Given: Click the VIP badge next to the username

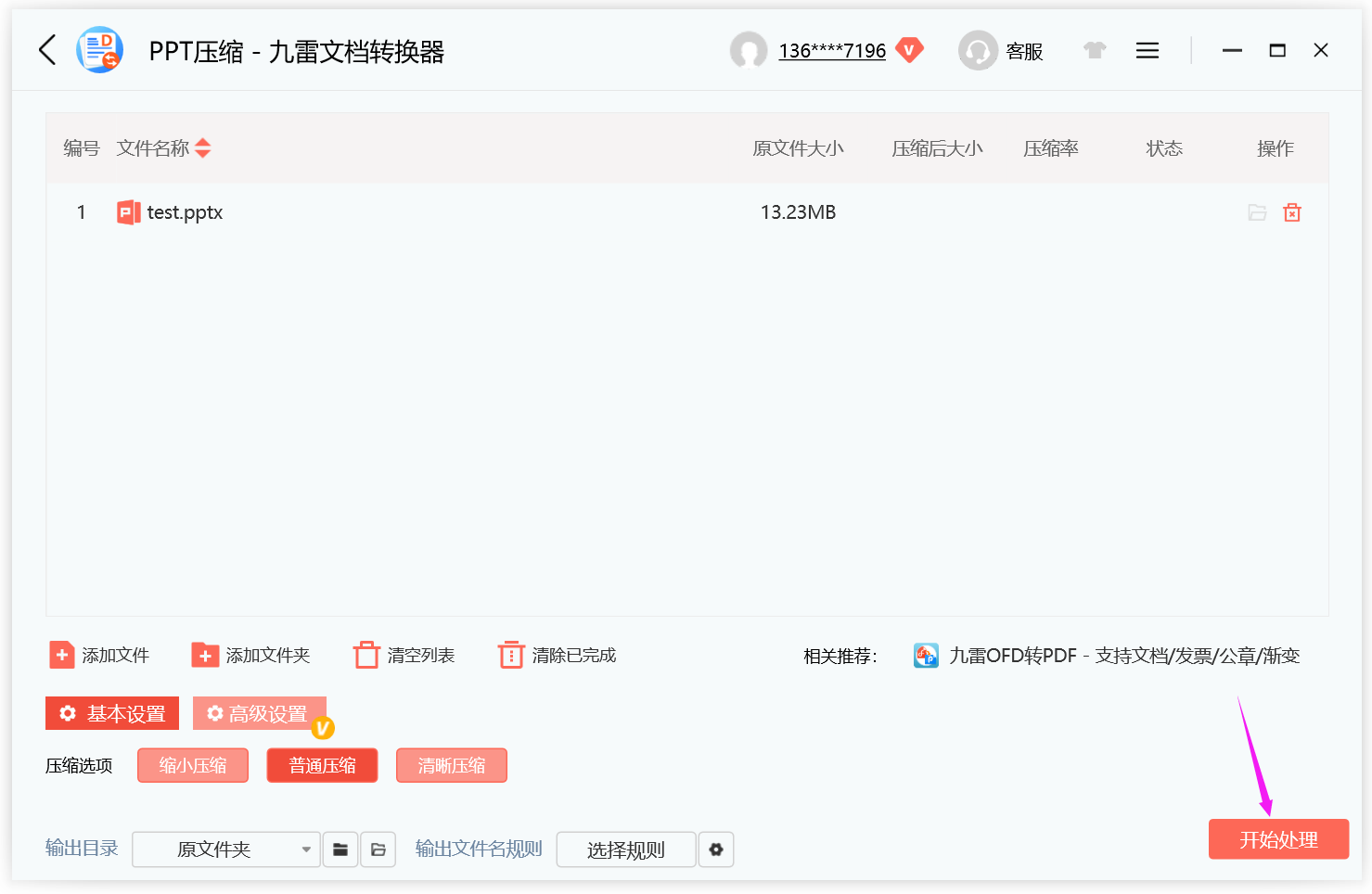Looking at the screenshot, I should click(x=910, y=50).
